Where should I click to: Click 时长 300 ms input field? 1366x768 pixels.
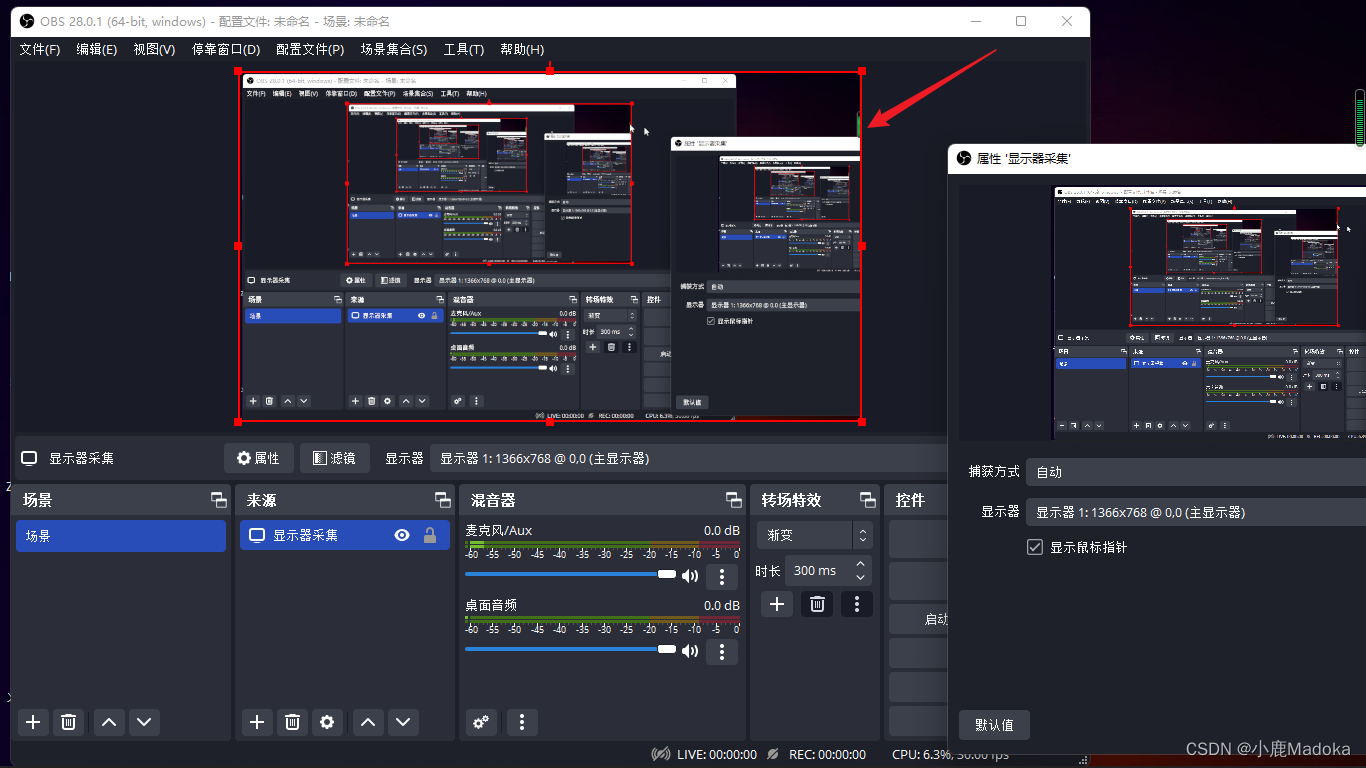coord(818,571)
